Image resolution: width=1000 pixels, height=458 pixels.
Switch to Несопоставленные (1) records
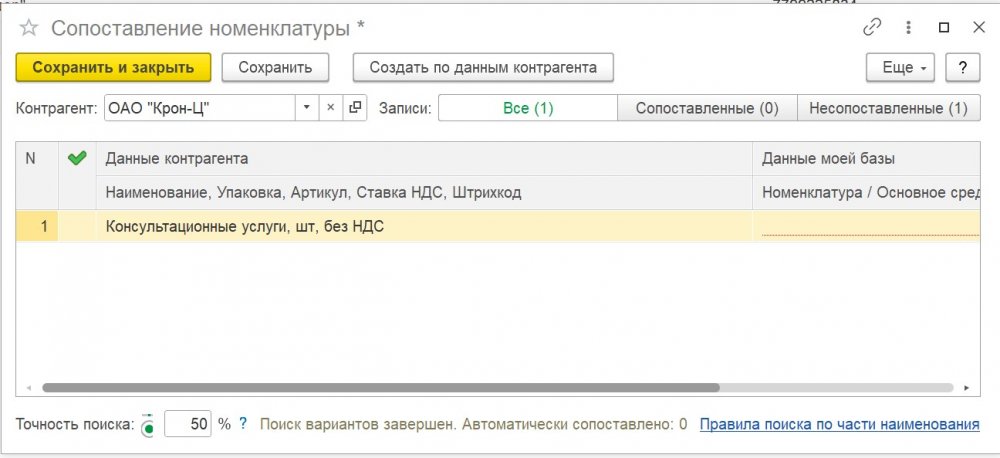pyautogui.click(x=887, y=108)
